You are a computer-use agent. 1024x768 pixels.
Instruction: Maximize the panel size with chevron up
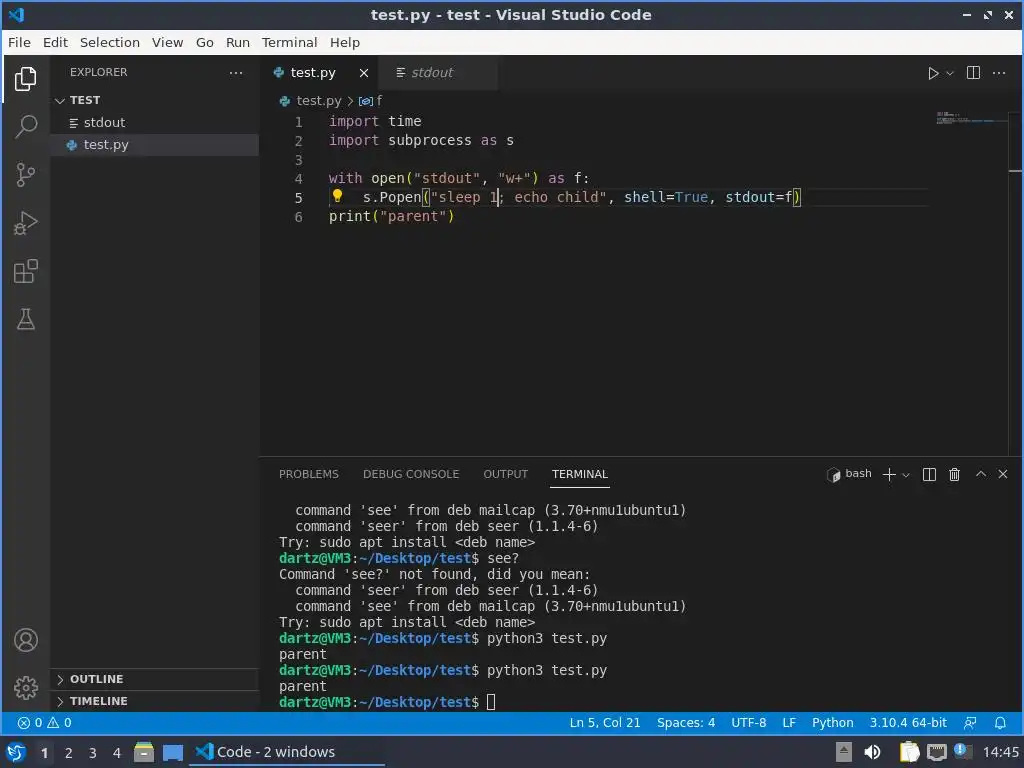tap(981, 474)
